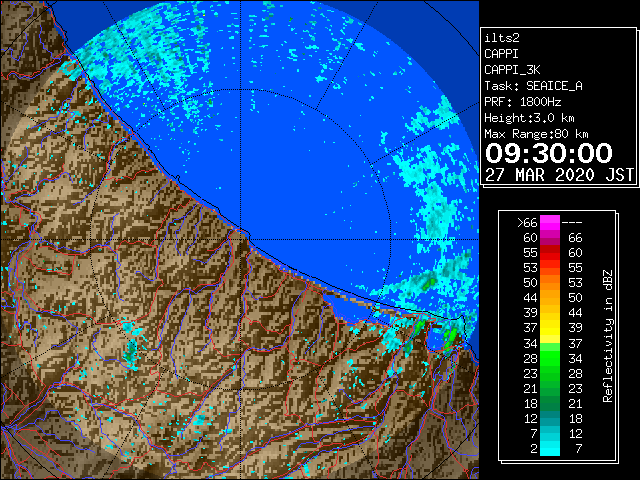Click the 'ilts2' radar site label

click(x=502, y=38)
